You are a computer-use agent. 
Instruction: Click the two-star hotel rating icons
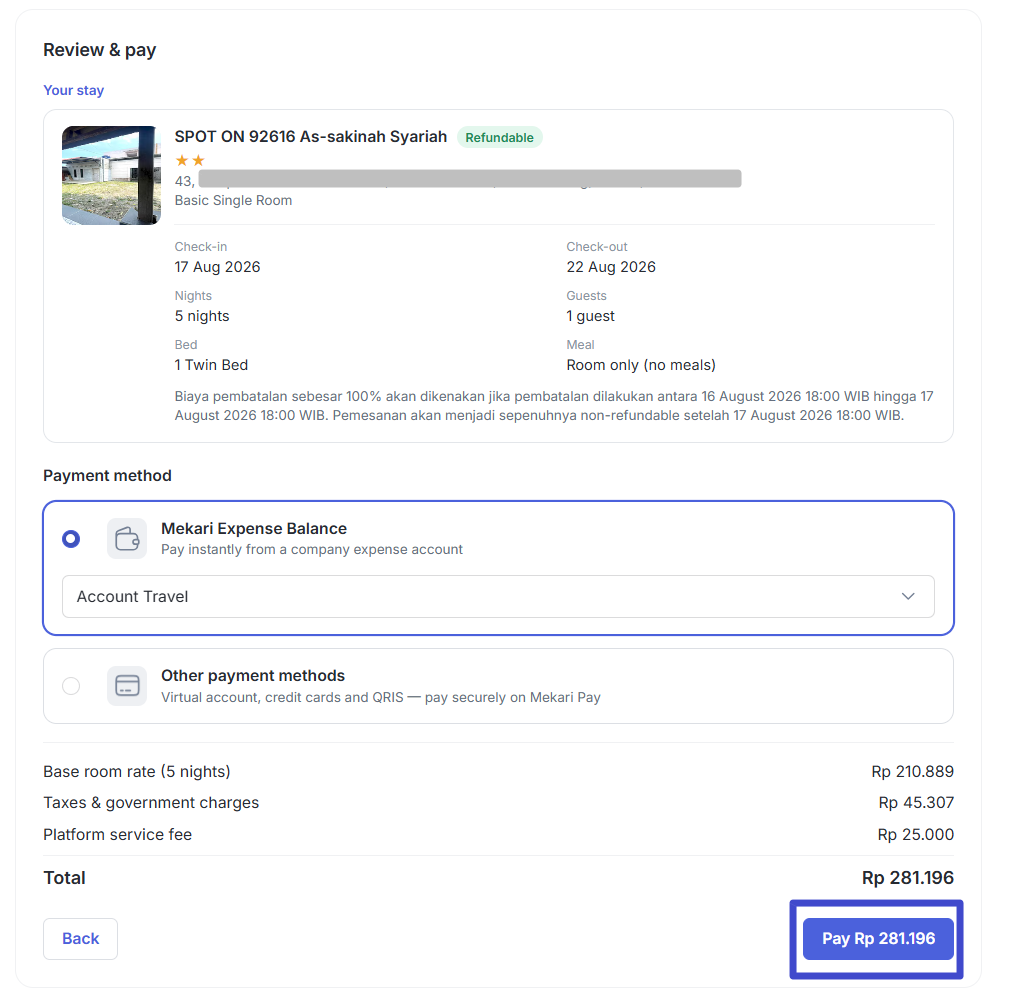(x=190, y=160)
